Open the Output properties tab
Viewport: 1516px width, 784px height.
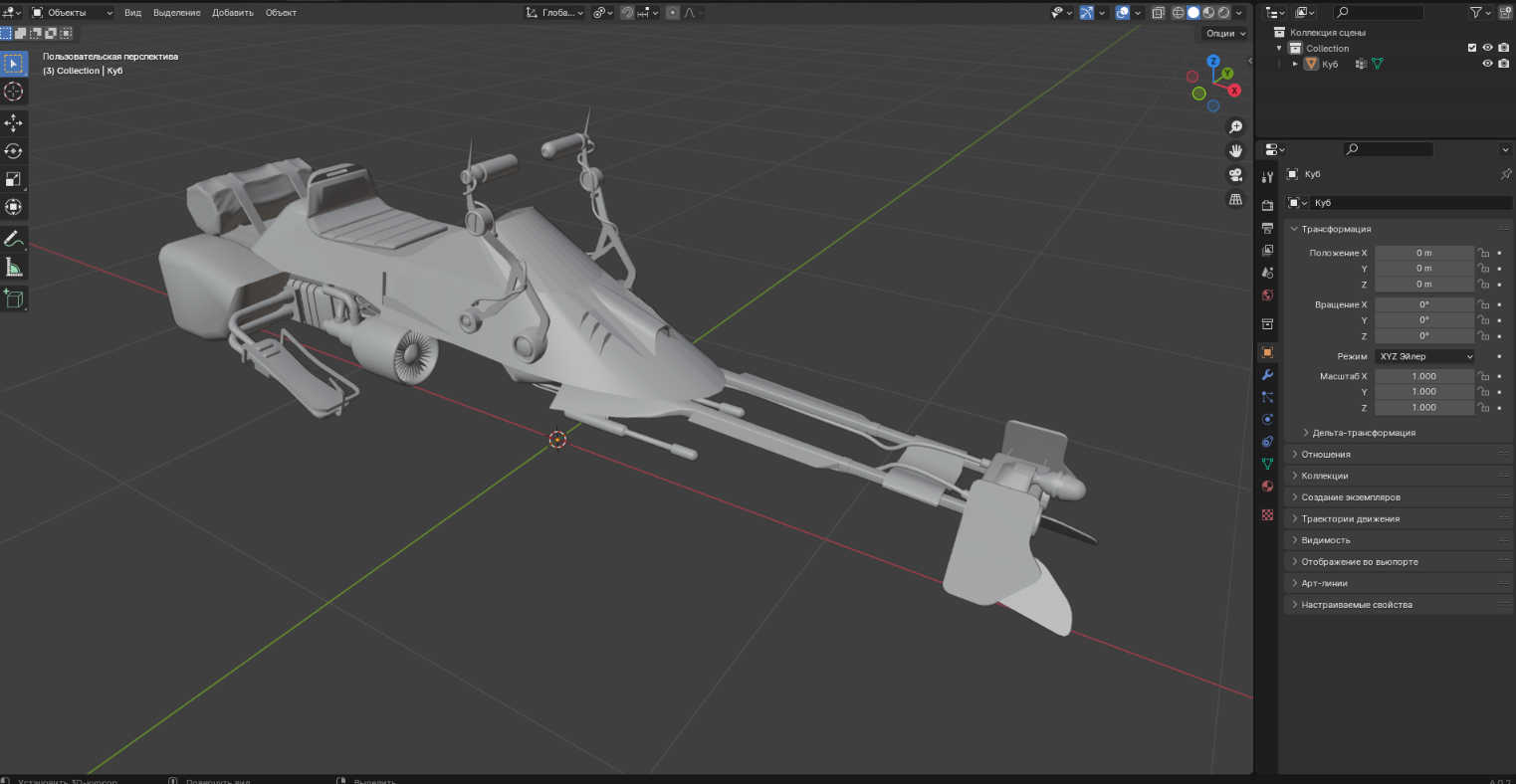[x=1267, y=228]
